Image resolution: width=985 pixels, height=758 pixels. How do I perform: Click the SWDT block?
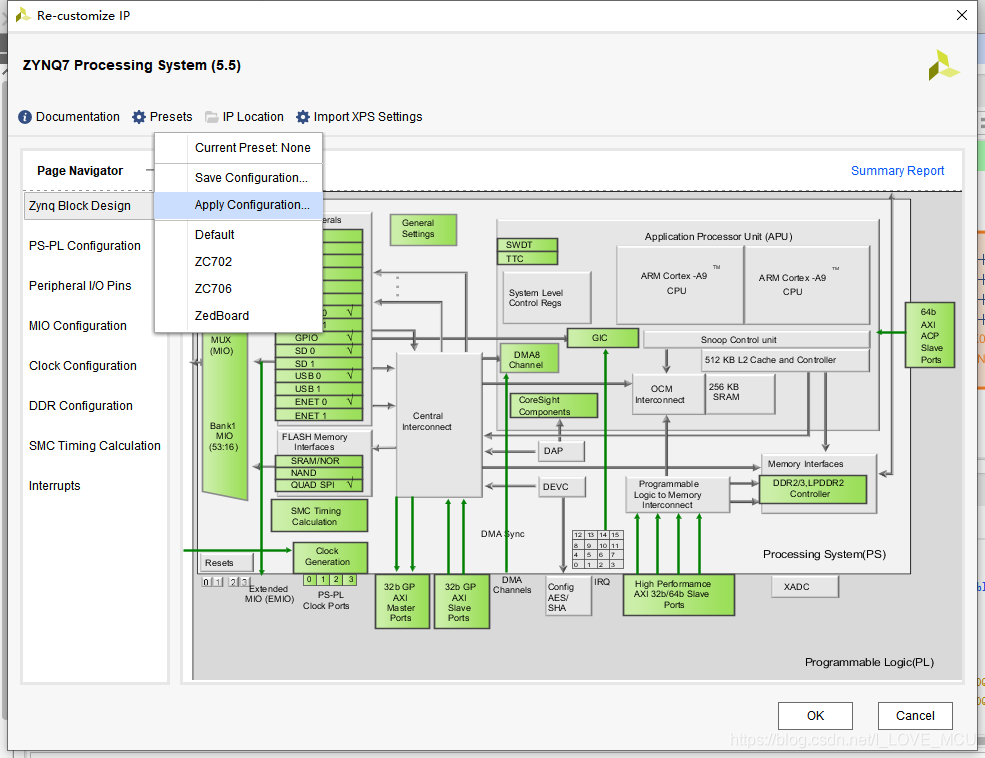pos(527,244)
